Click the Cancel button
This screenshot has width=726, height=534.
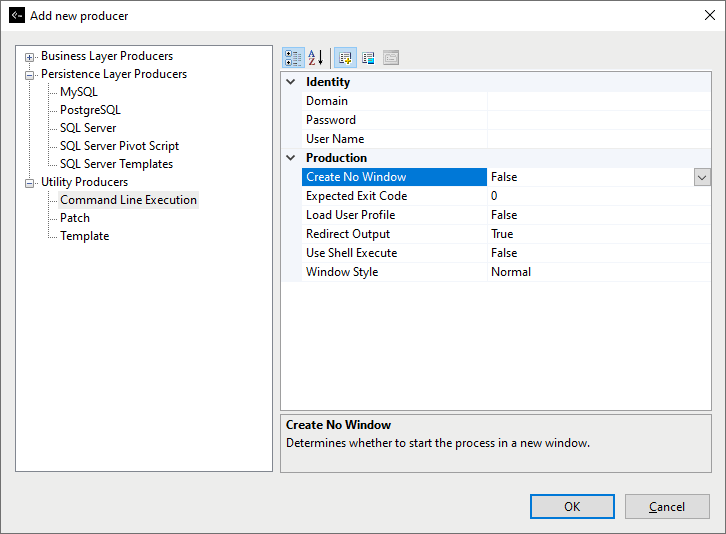tap(667, 507)
